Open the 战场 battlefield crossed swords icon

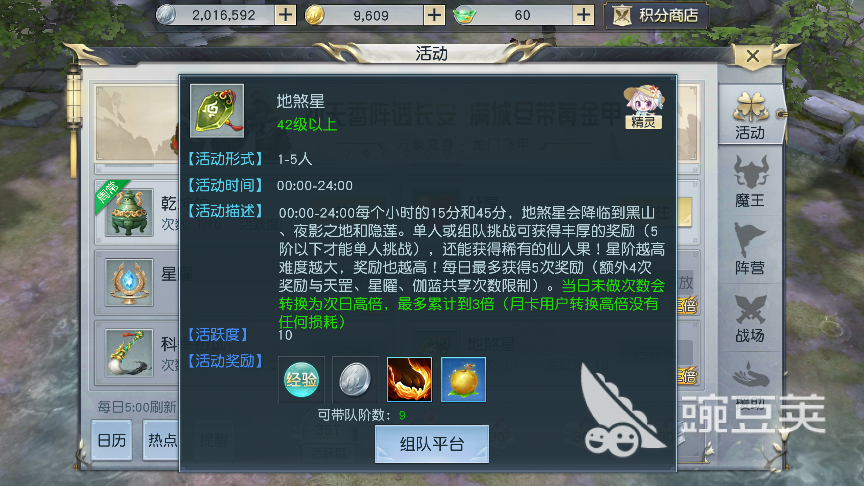click(750, 318)
